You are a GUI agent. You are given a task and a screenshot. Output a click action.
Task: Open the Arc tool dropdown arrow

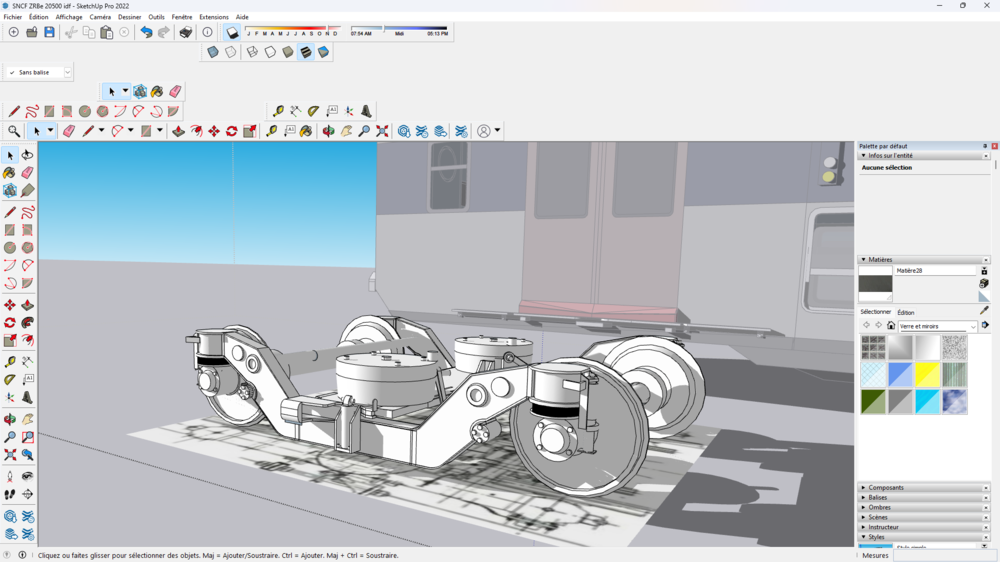[131, 131]
